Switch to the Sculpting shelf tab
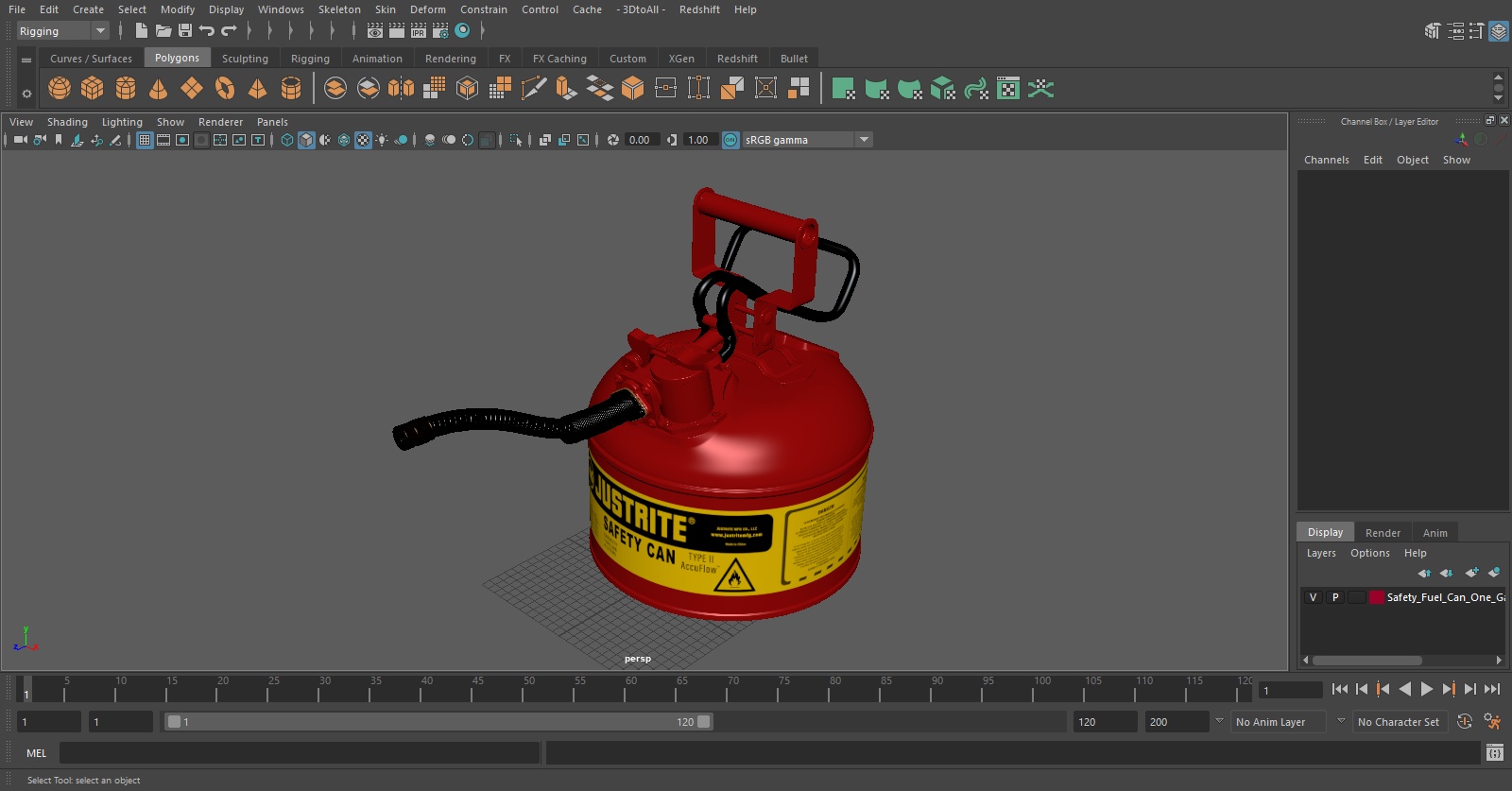Image resolution: width=1512 pixels, height=791 pixels. [x=245, y=59]
